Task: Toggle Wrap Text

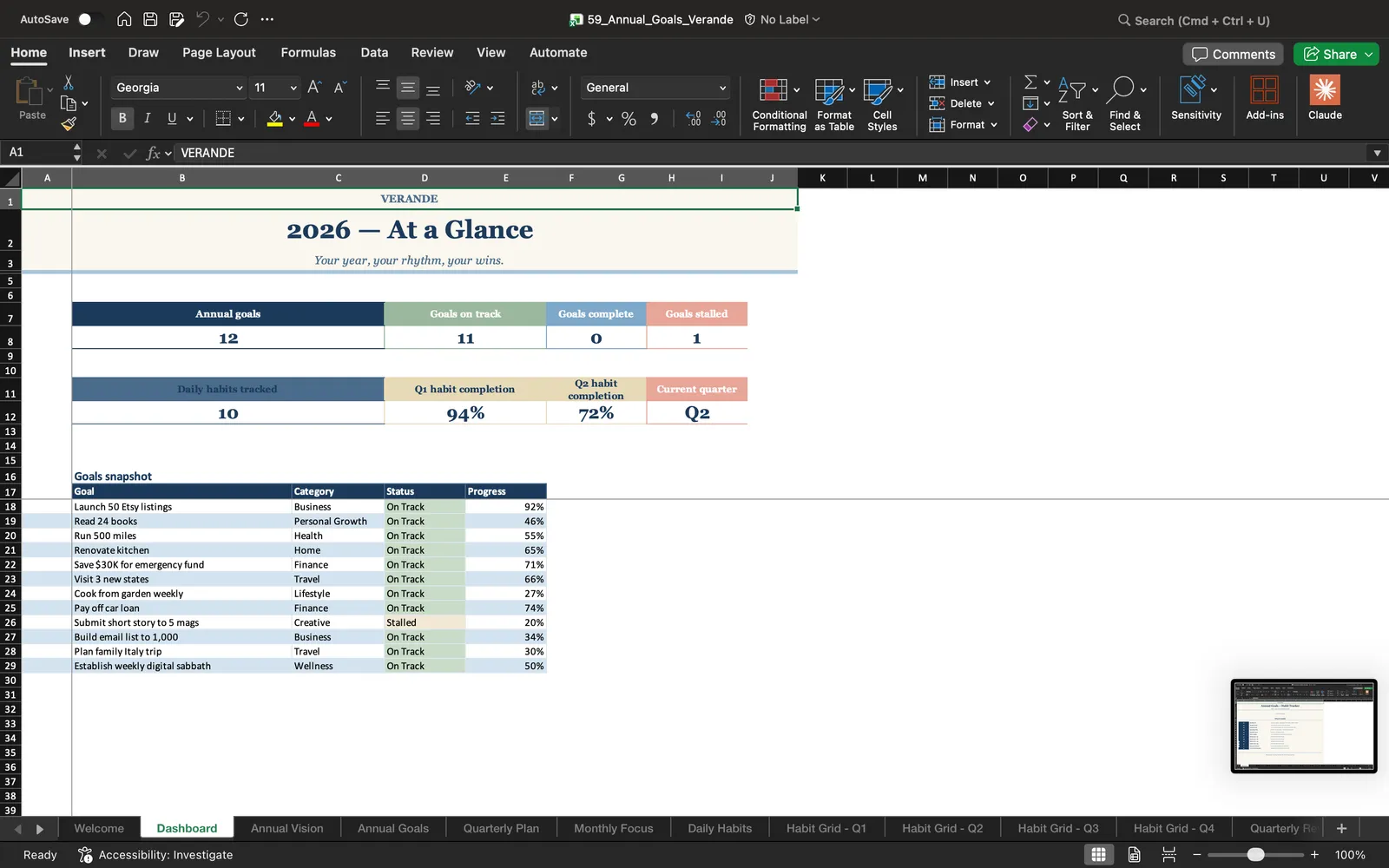Action: [537, 88]
